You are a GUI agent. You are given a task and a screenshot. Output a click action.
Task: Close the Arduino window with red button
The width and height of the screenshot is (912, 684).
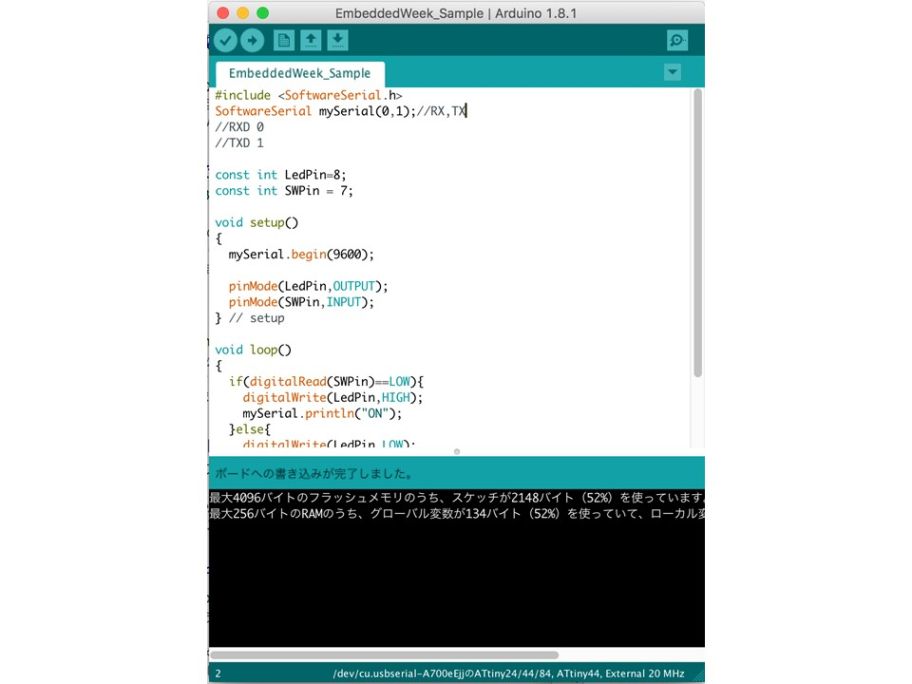click(223, 13)
